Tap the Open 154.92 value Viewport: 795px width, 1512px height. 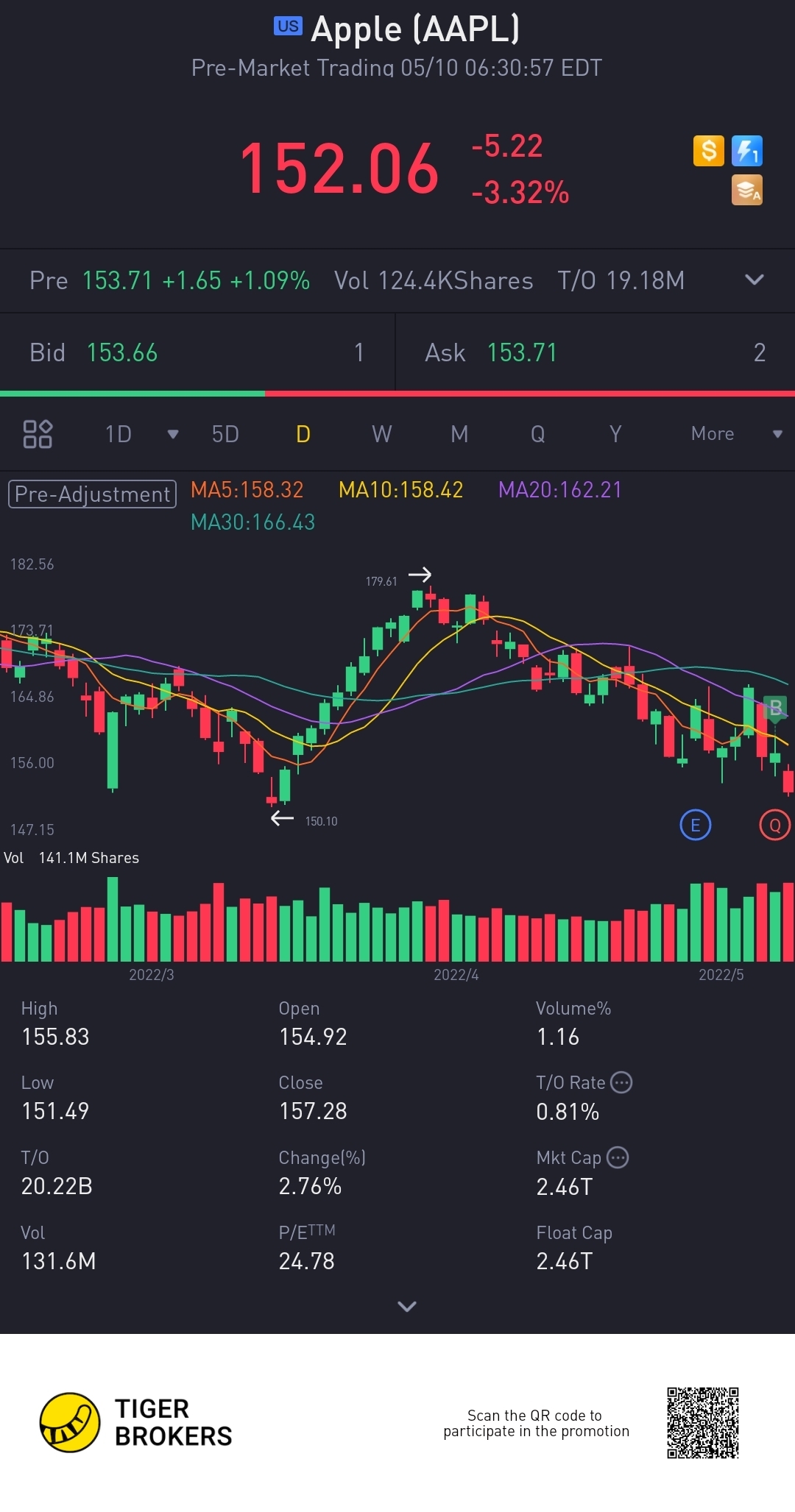313,1037
